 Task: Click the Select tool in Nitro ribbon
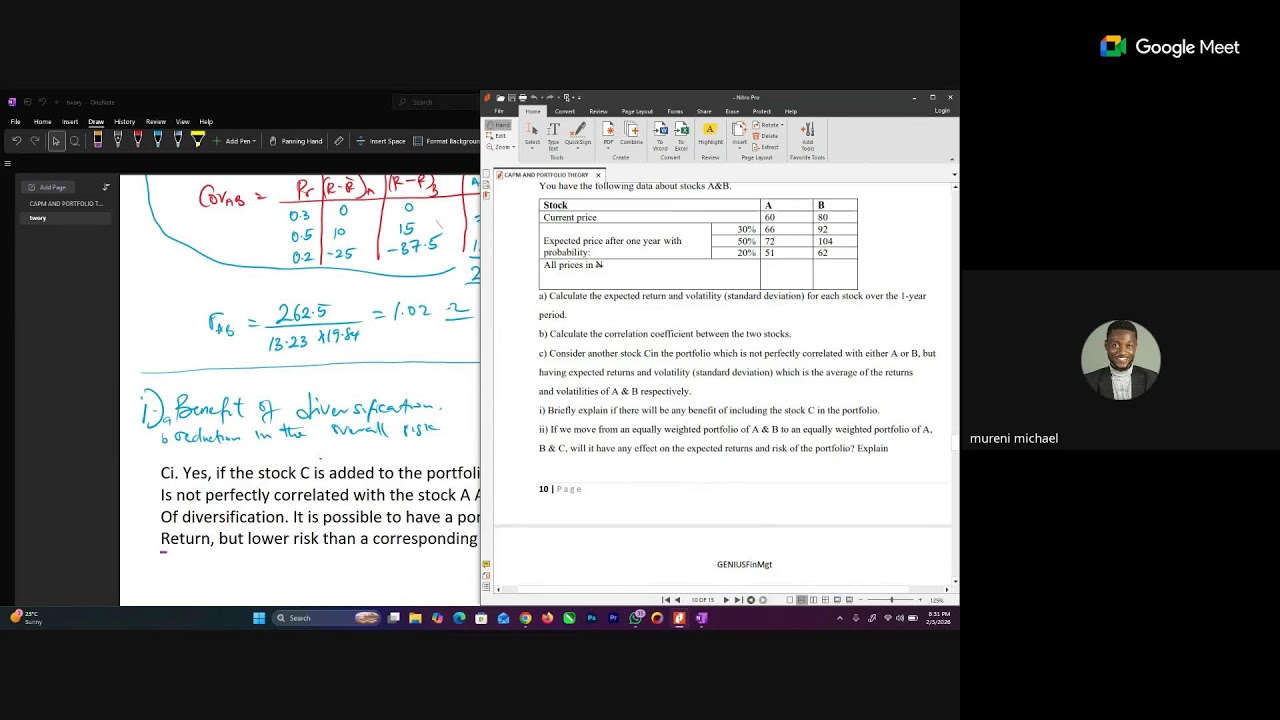coord(532,134)
